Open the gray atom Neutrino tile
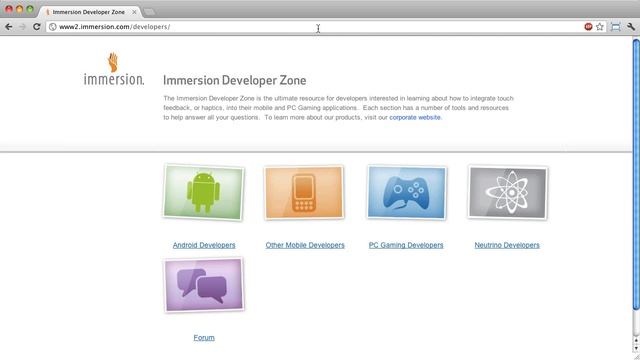This screenshot has height=360, width=640. [507, 192]
